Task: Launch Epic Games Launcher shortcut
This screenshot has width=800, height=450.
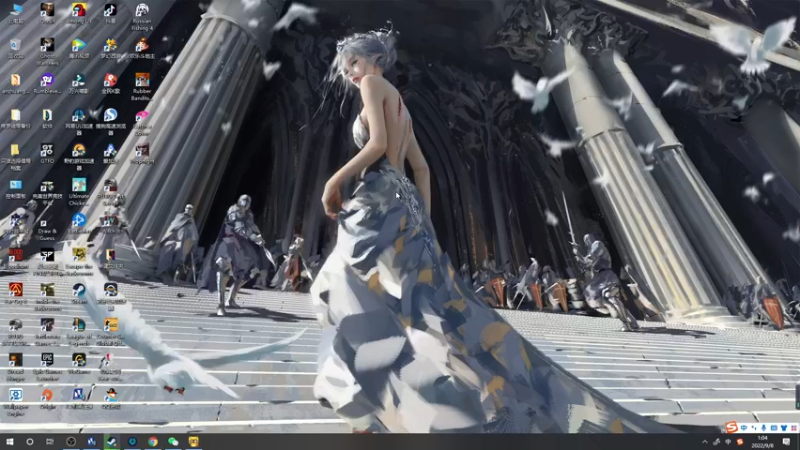Action: tap(47, 360)
